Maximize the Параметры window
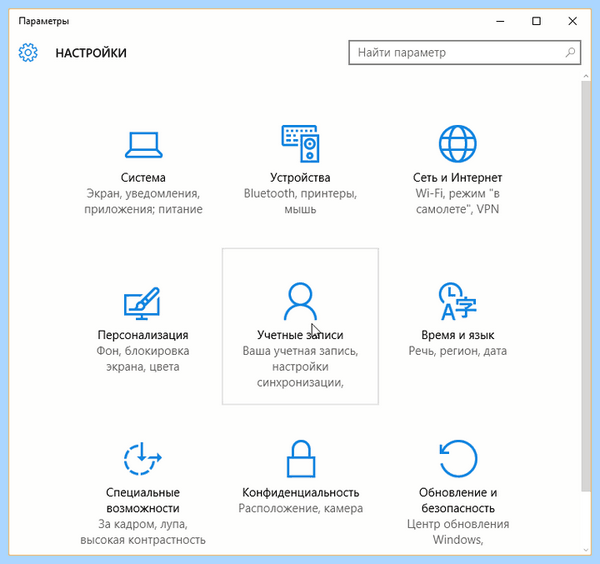 (x=536, y=21)
